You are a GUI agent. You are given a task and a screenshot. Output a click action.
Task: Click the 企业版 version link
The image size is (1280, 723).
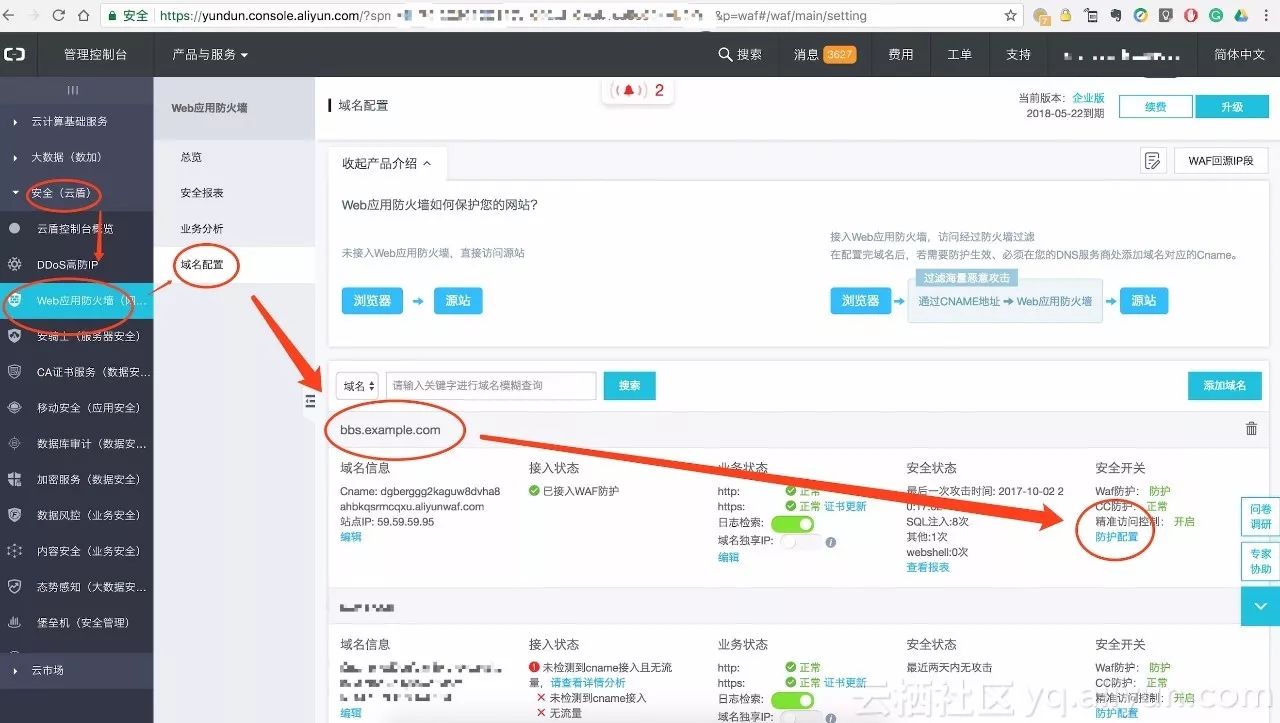[x=1089, y=98]
